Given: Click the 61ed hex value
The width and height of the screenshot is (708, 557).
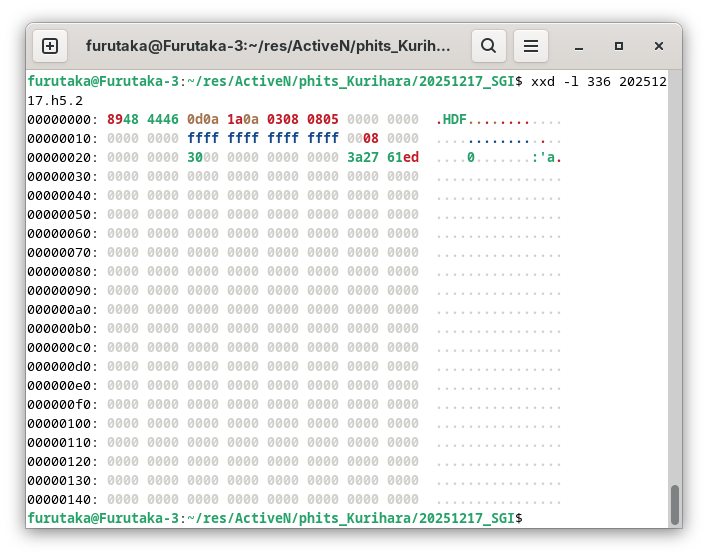Looking at the screenshot, I should pos(403,157).
